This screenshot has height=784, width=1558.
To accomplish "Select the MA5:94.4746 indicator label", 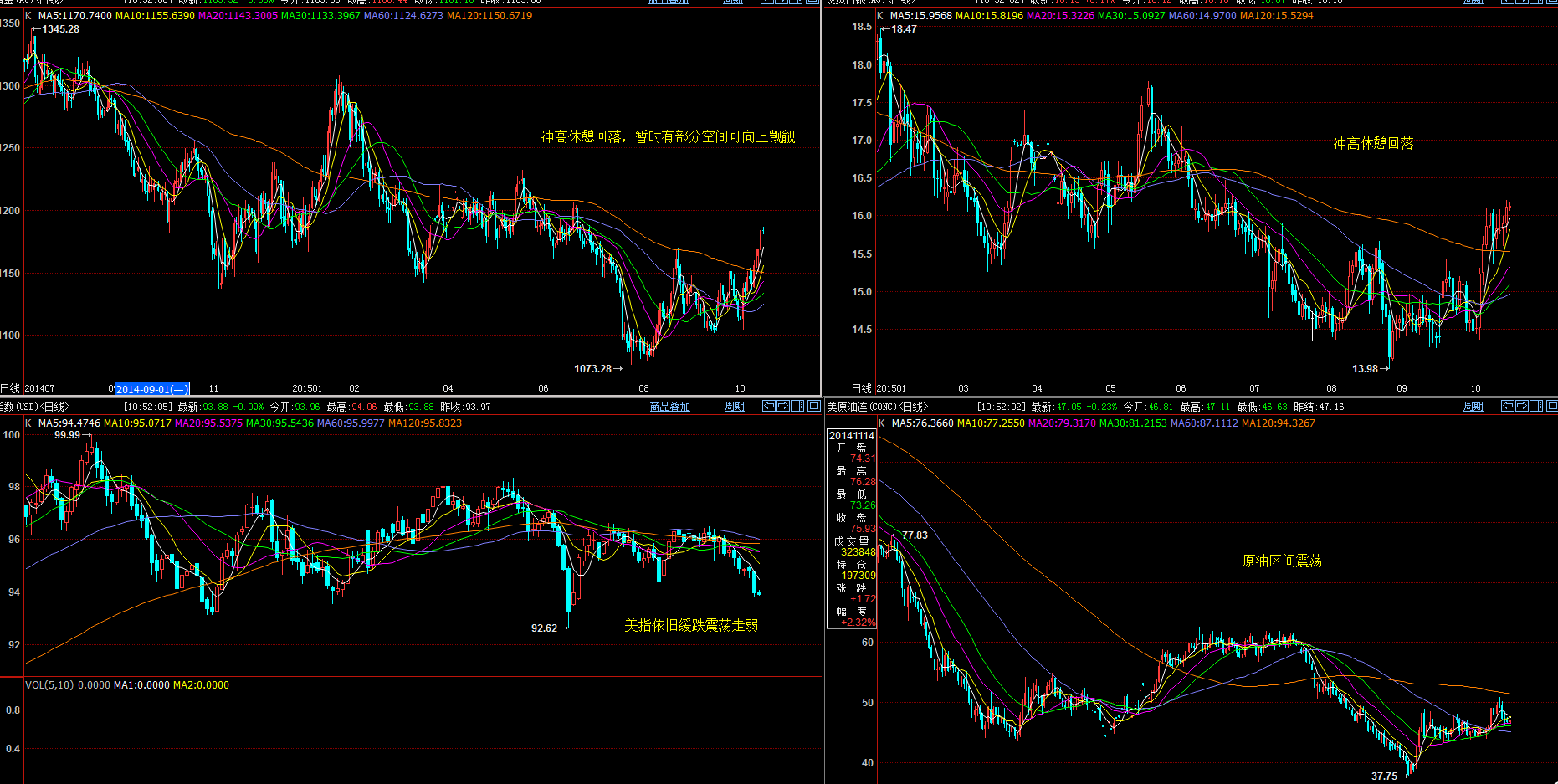I will point(69,423).
